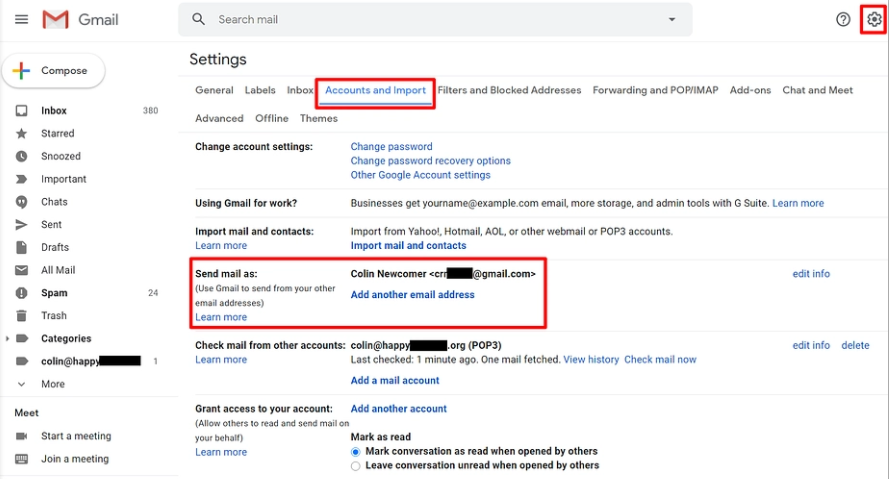Switch to Filters and Blocked Addresses tab
The height and width of the screenshot is (479, 889).
[509, 90]
